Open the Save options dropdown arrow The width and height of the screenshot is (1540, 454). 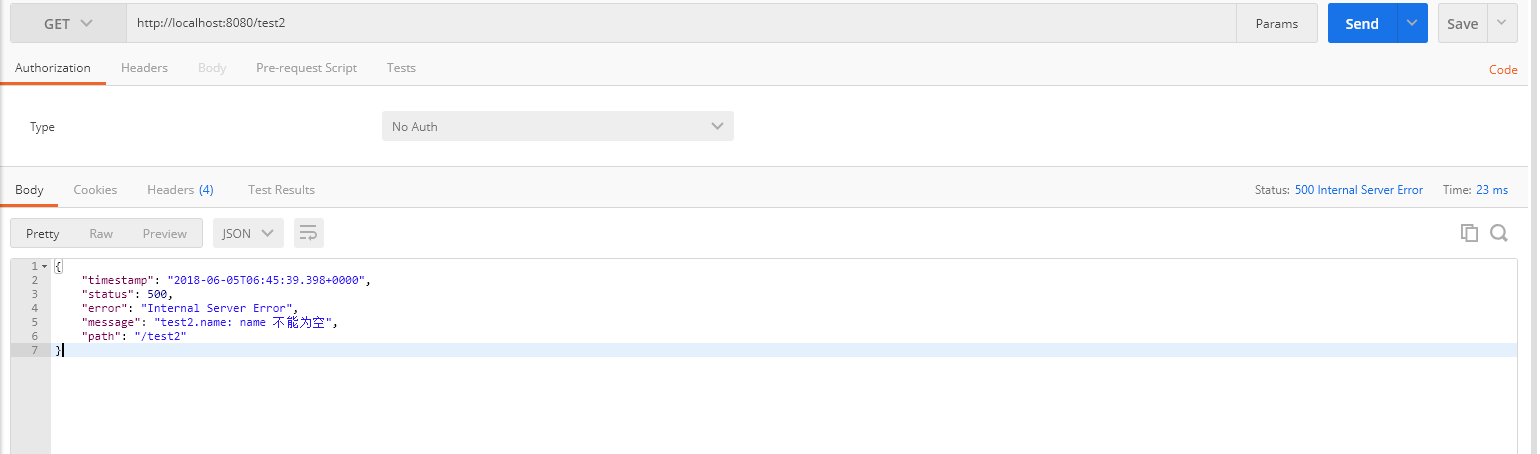coord(1502,23)
